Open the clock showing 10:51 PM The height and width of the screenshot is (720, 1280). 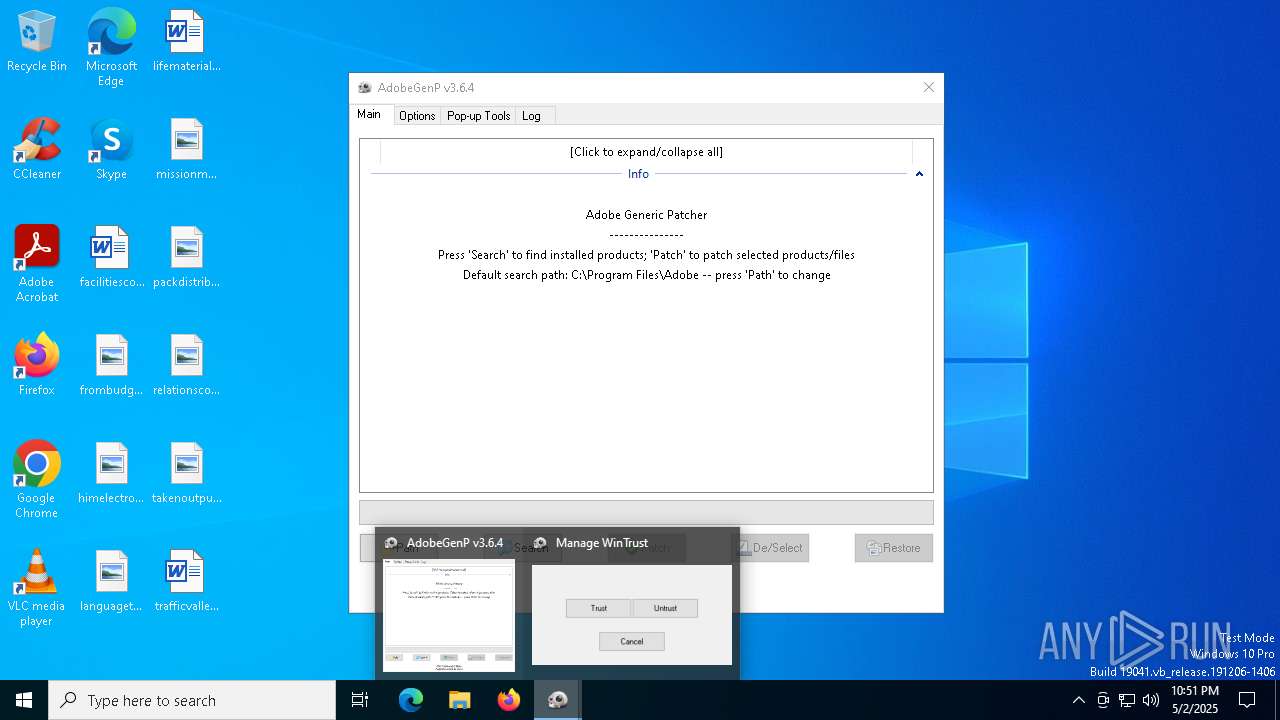(x=1194, y=700)
